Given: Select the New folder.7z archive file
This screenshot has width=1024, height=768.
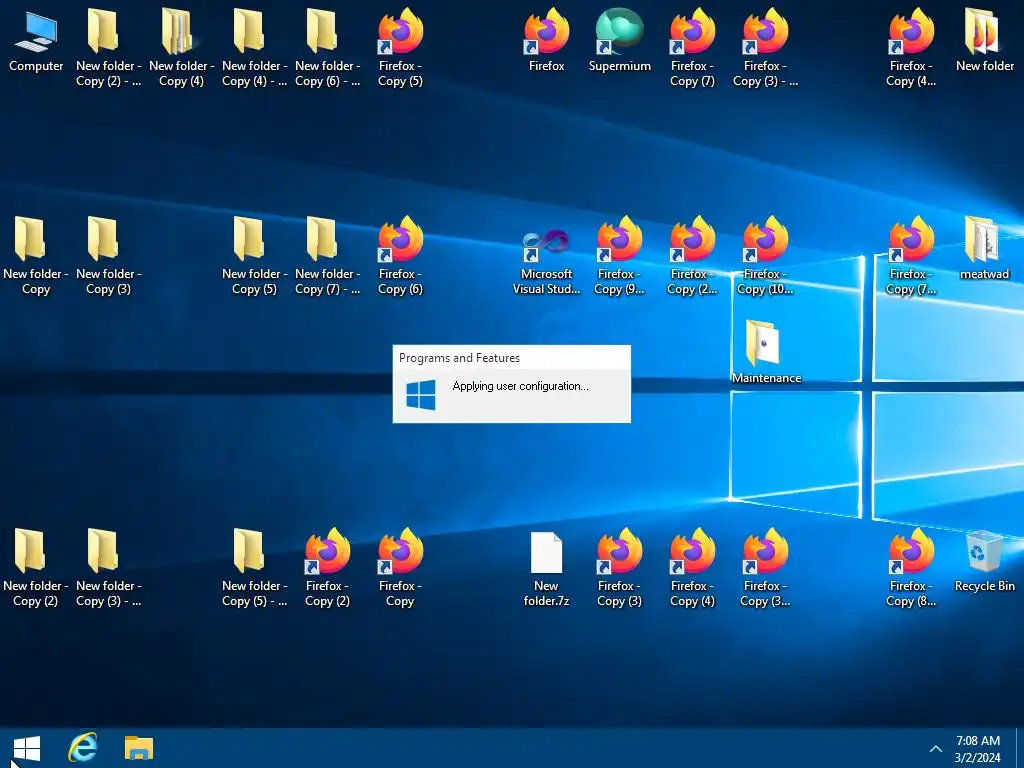Looking at the screenshot, I should [x=547, y=569].
